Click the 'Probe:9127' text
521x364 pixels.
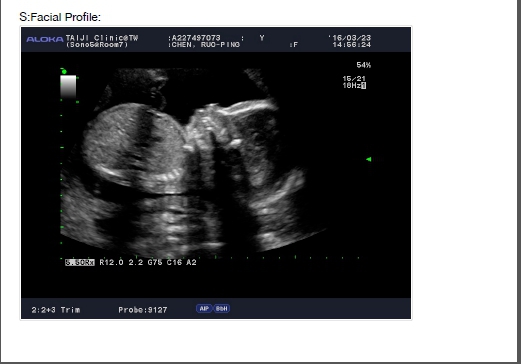(143, 310)
